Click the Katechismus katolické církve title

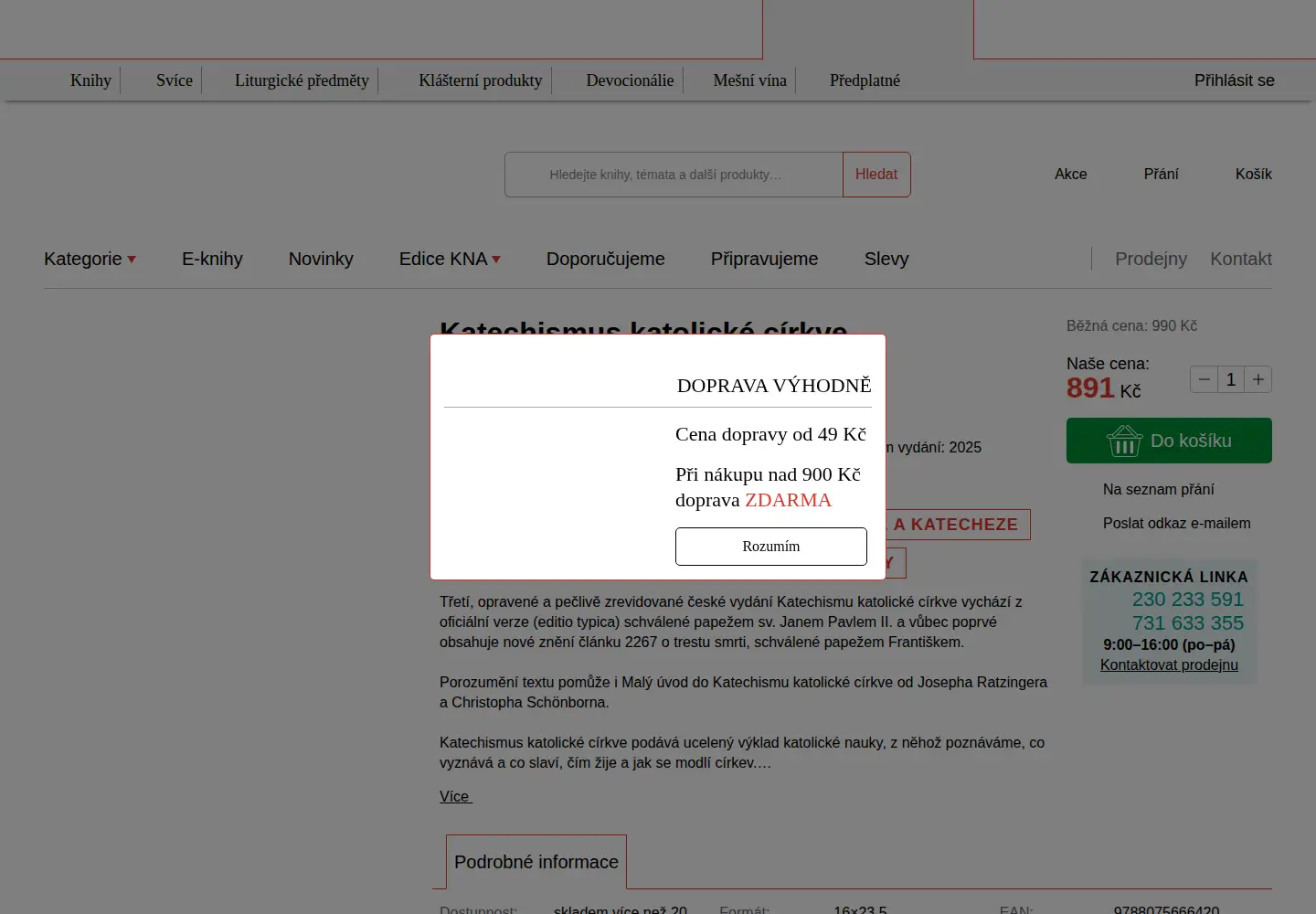pyautogui.click(x=643, y=327)
